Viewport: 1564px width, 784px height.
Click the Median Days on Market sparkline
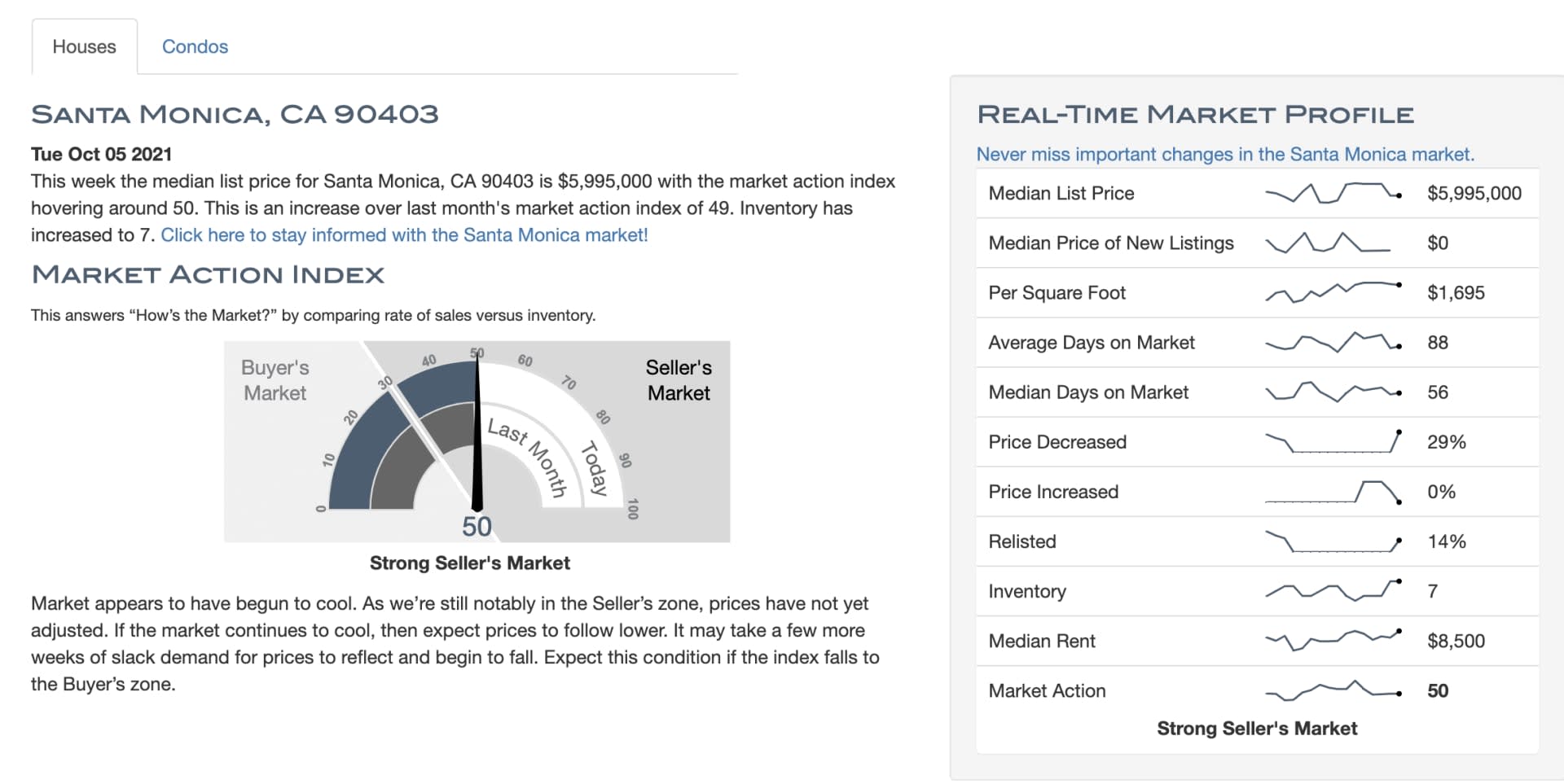pos(1333,392)
